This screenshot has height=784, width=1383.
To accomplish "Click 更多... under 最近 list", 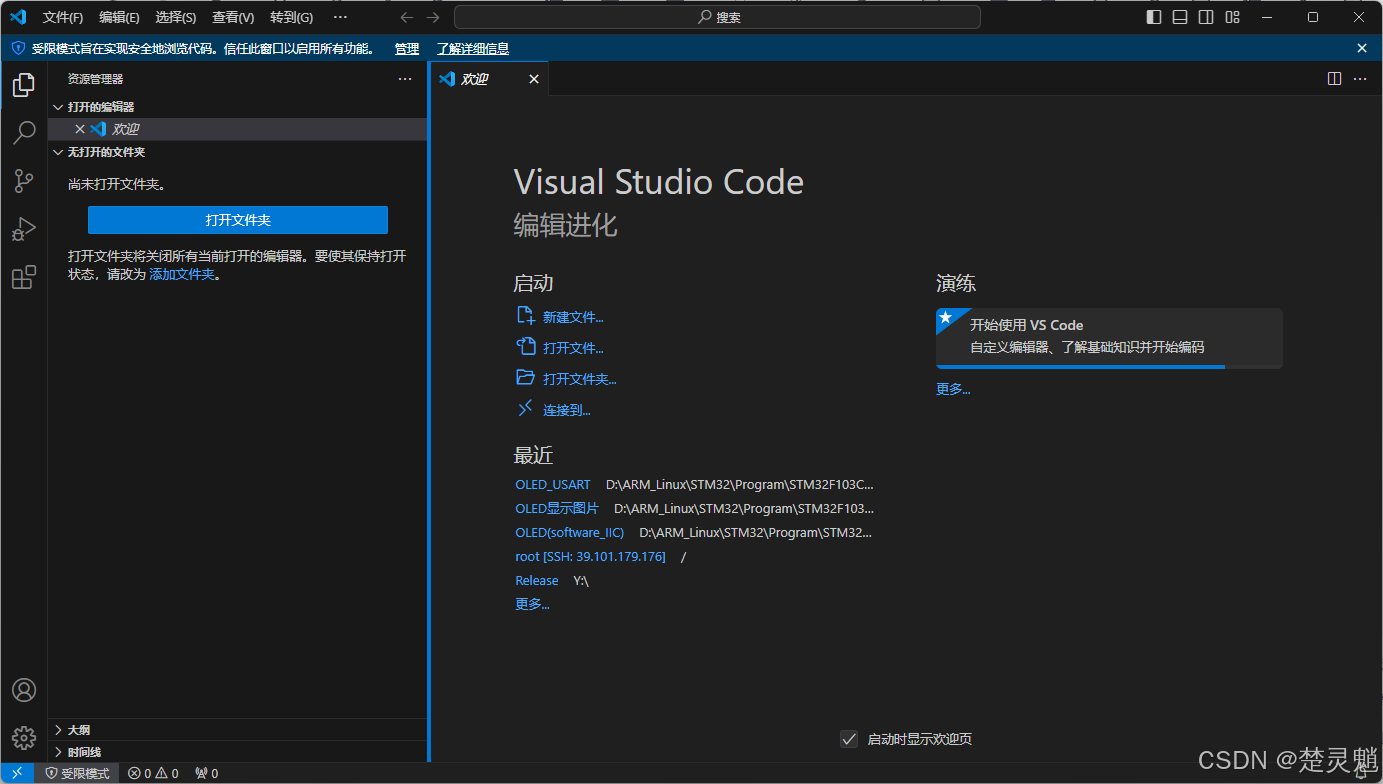I will [532, 604].
